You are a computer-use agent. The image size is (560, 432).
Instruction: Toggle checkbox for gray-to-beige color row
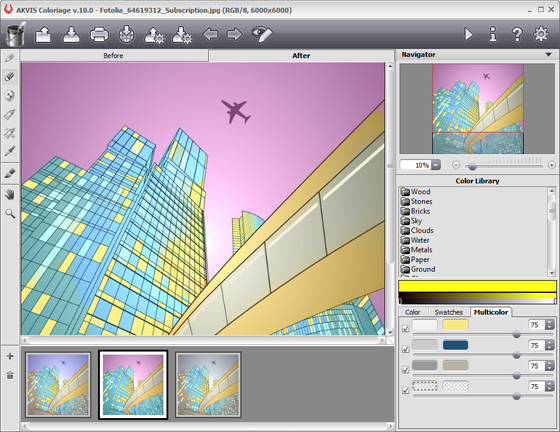point(405,370)
